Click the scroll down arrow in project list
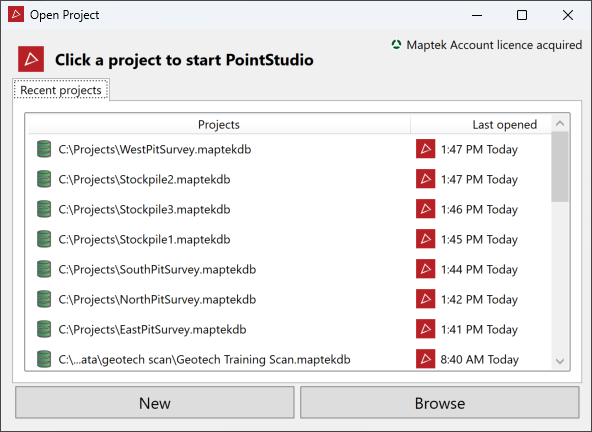The height and width of the screenshot is (432, 592). [x=560, y=361]
